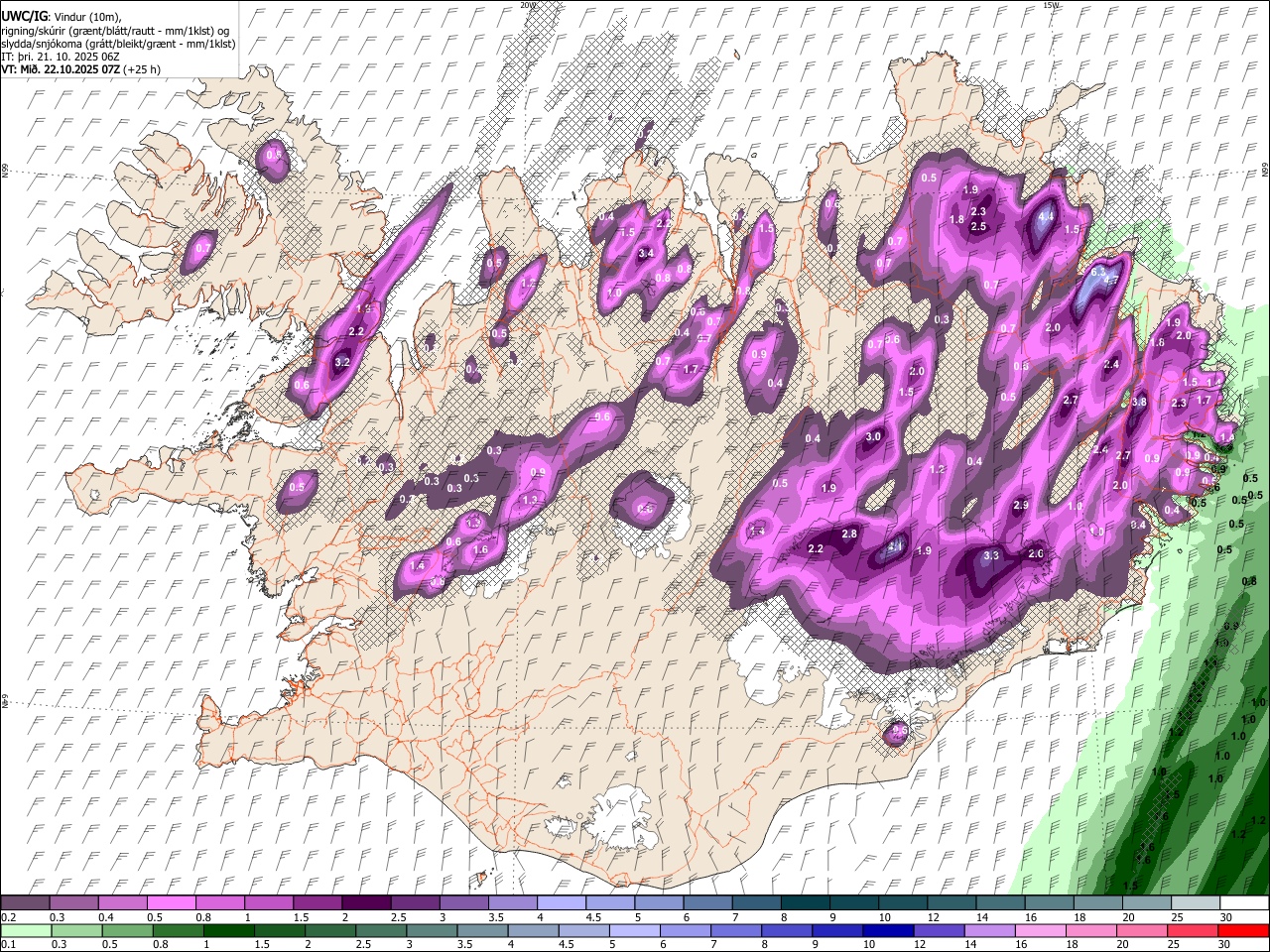Click the grey-blue 3.5 swatch in the rain legend
1270x952 pixels.
pos(482,930)
